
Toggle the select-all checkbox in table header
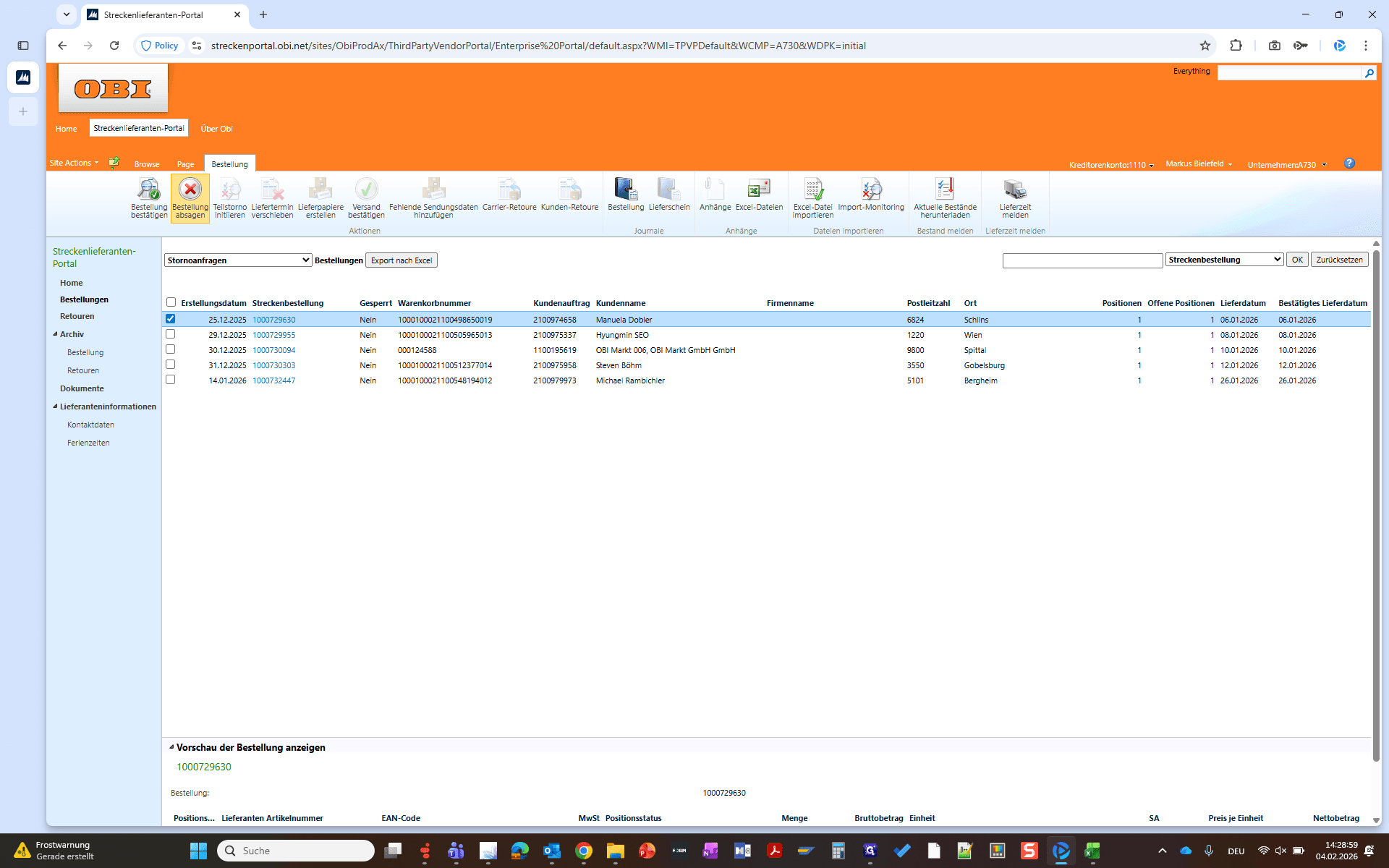click(171, 302)
